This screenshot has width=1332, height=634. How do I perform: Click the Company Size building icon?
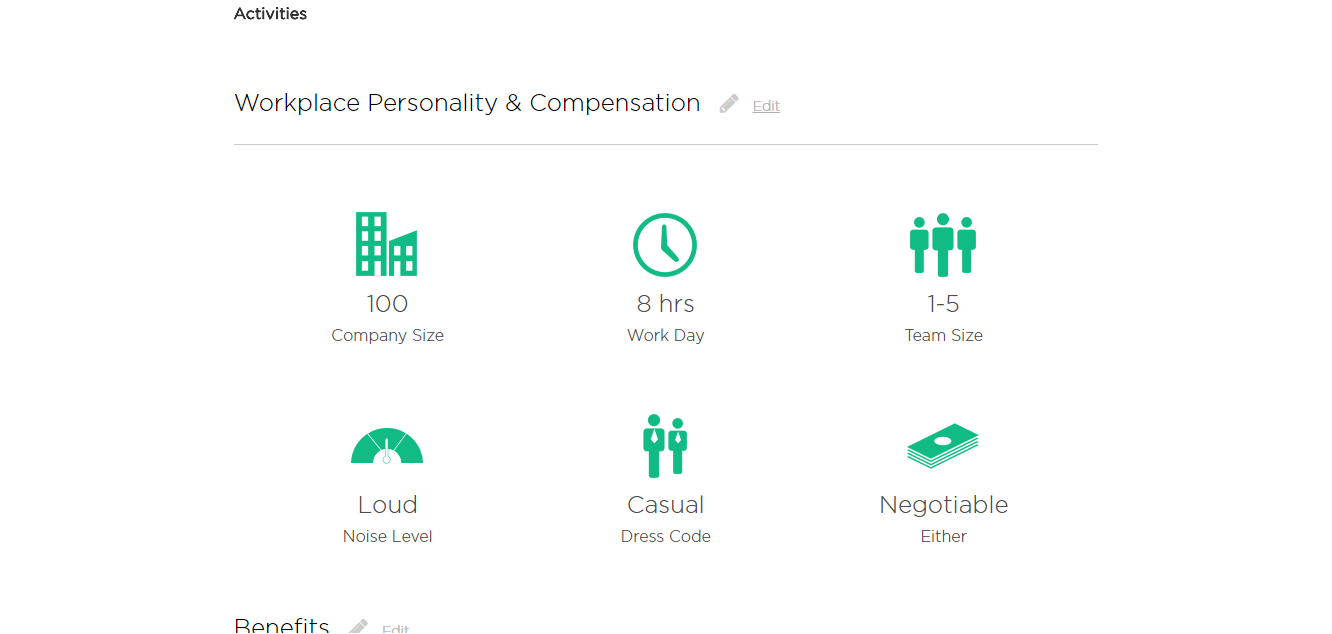(x=386, y=244)
